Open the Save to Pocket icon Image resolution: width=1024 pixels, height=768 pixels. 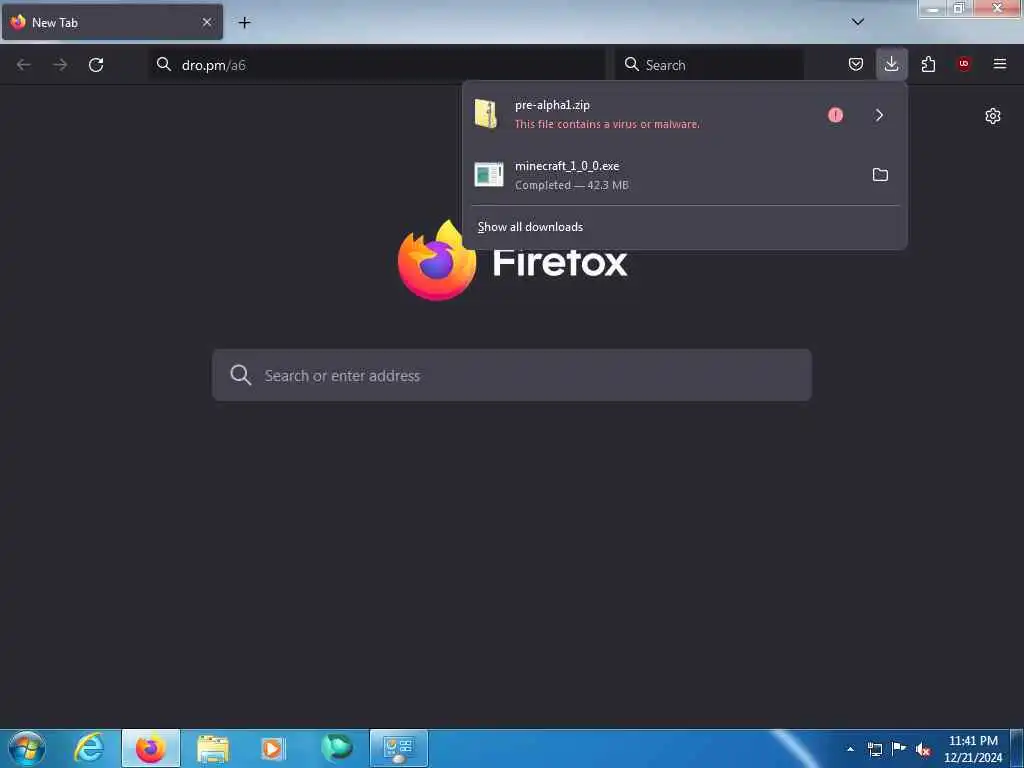click(856, 64)
